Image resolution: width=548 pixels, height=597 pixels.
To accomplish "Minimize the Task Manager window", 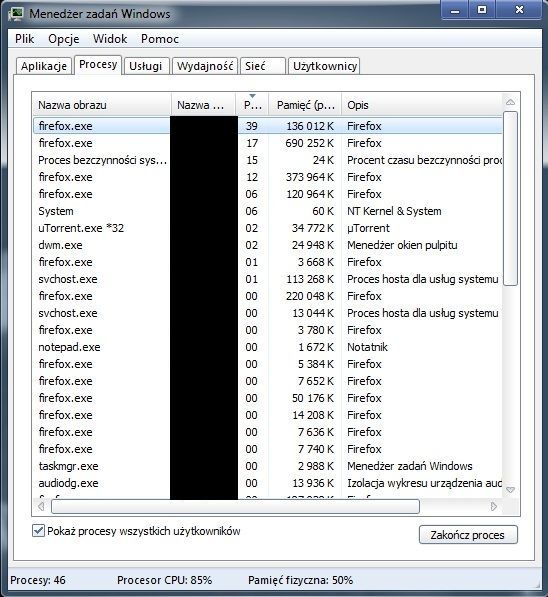I will click(x=455, y=10).
